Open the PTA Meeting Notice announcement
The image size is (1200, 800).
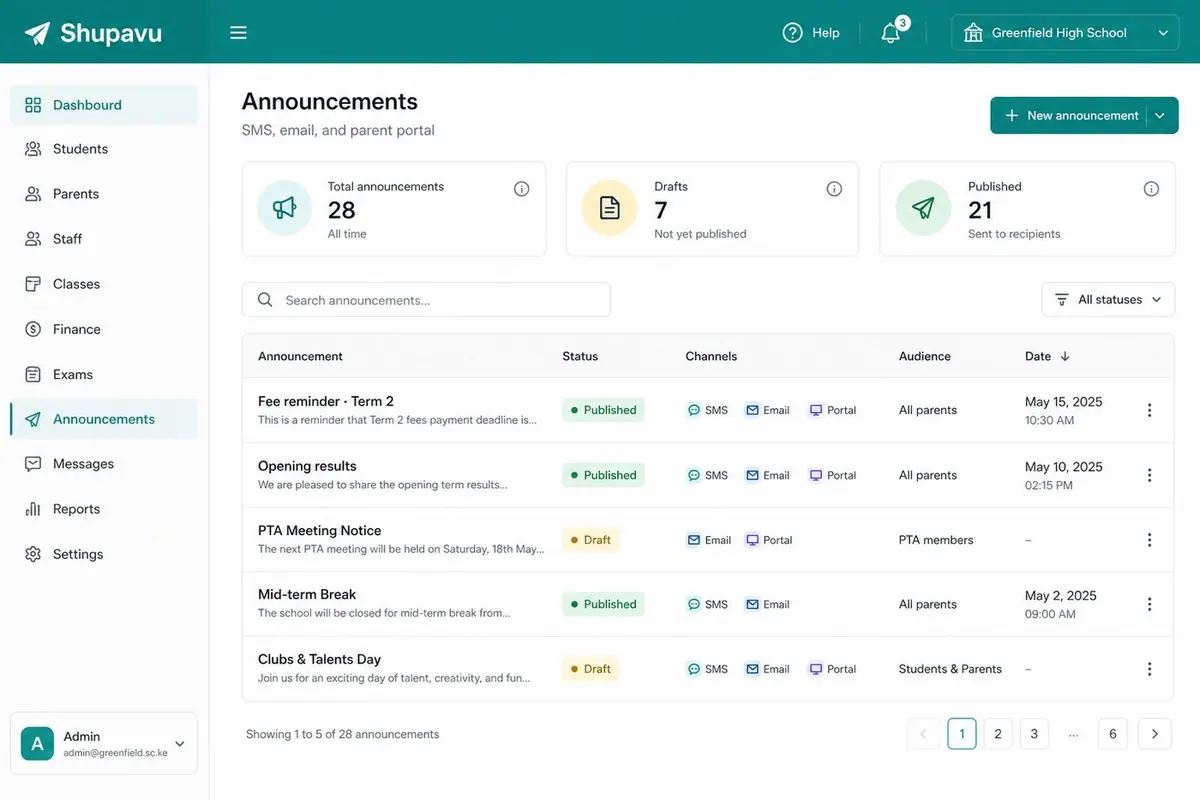tap(320, 531)
